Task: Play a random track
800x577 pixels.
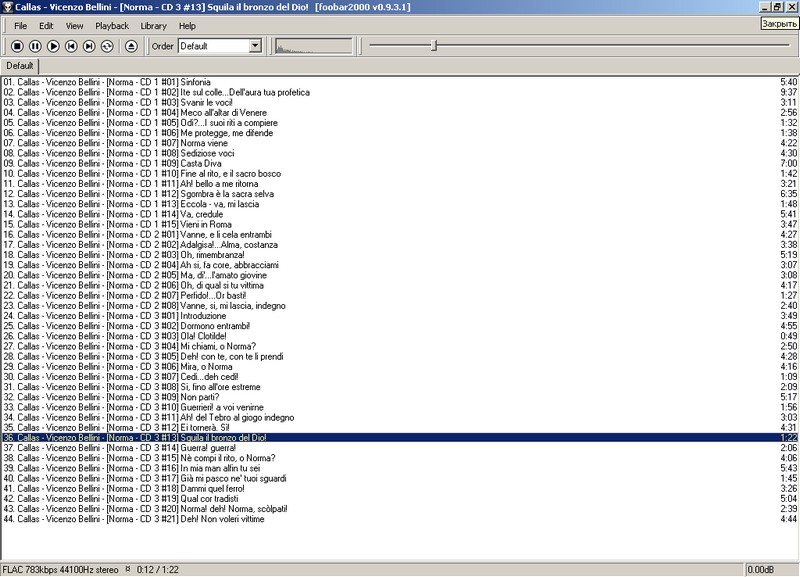Action: coord(107,46)
